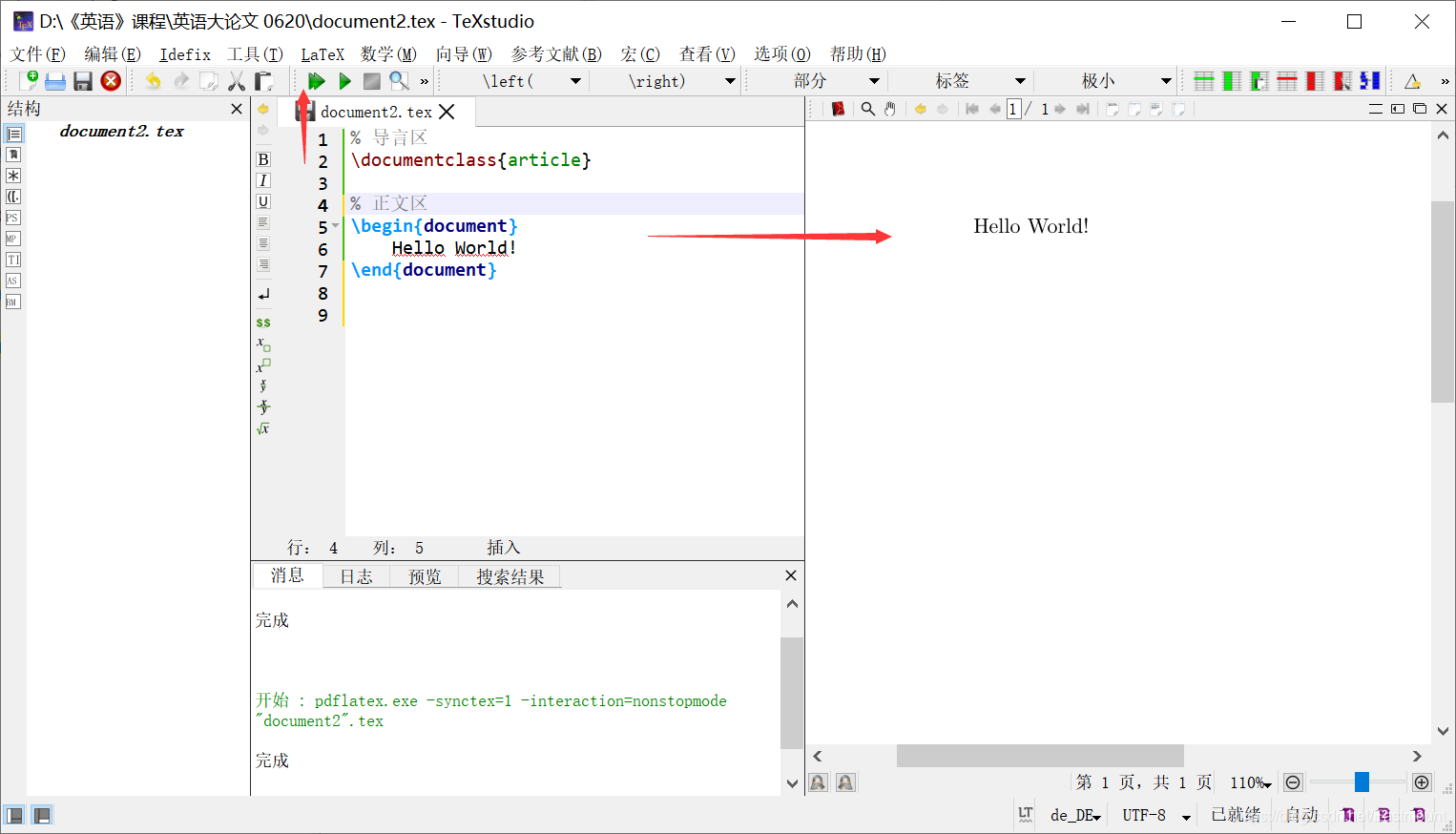Open the 选项(O) menu
Image resolution: width=1456 pixels, height=834 pixels.
782,54
